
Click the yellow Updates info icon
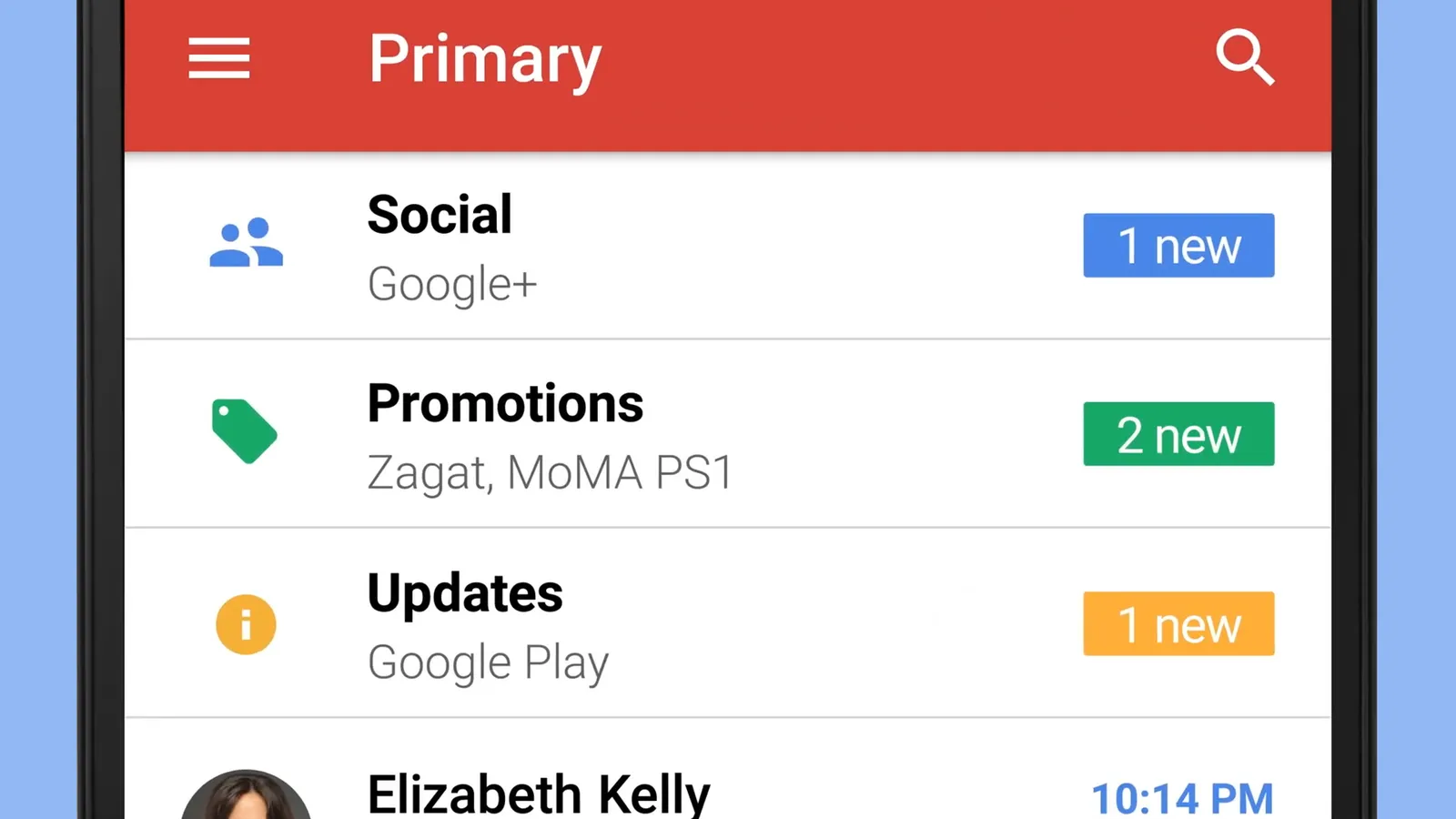pos(246,624)
